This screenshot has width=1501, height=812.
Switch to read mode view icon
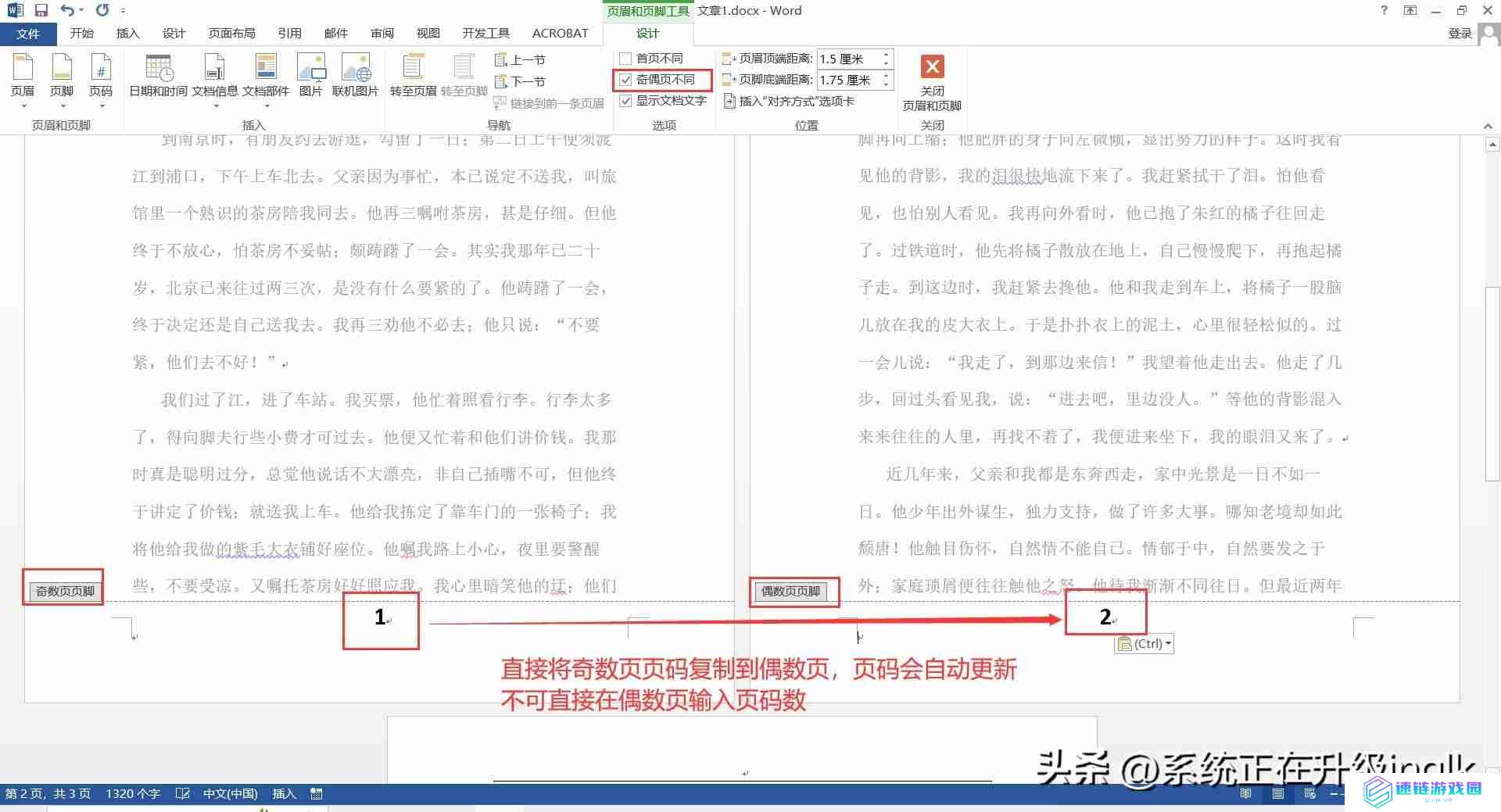(x=1246, y=793)
